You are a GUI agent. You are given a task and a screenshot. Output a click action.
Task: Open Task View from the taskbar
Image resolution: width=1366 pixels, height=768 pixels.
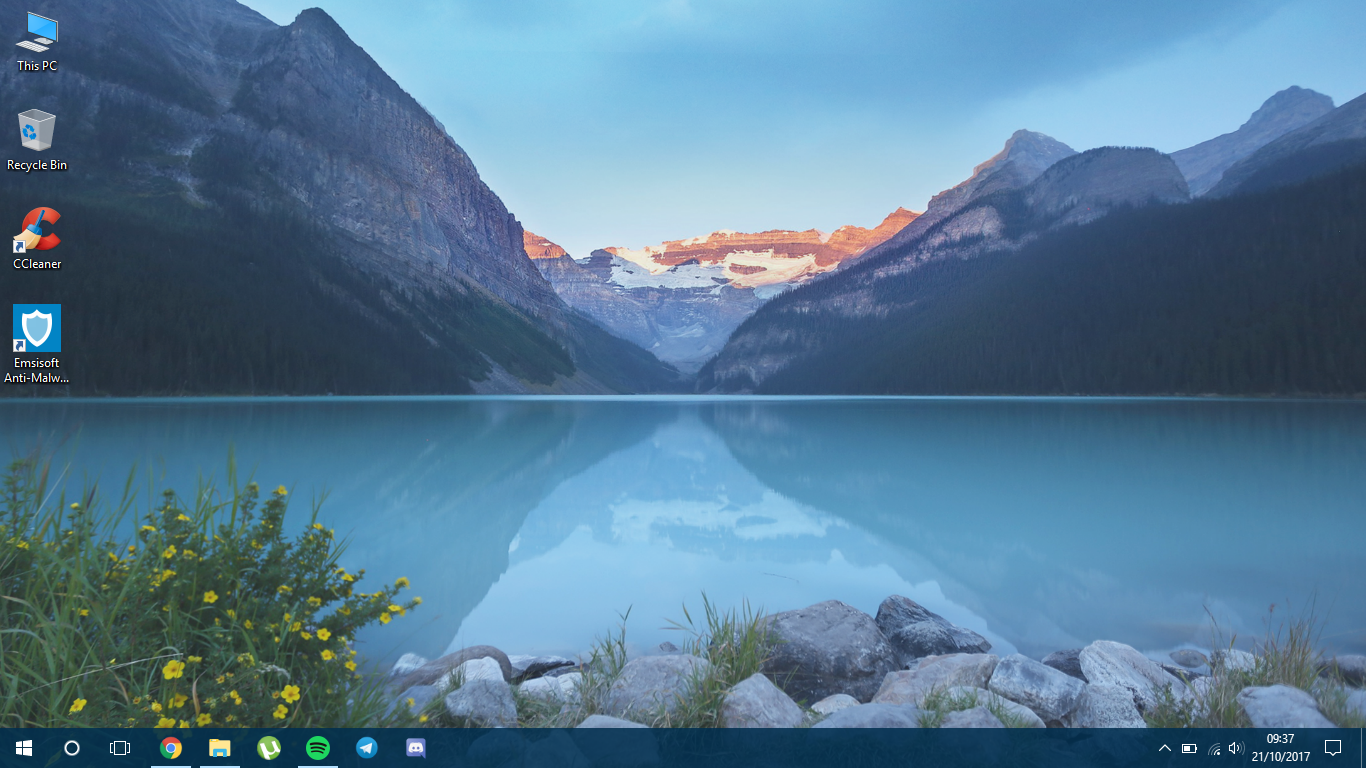pyautogui.click(x=120, y=748)
